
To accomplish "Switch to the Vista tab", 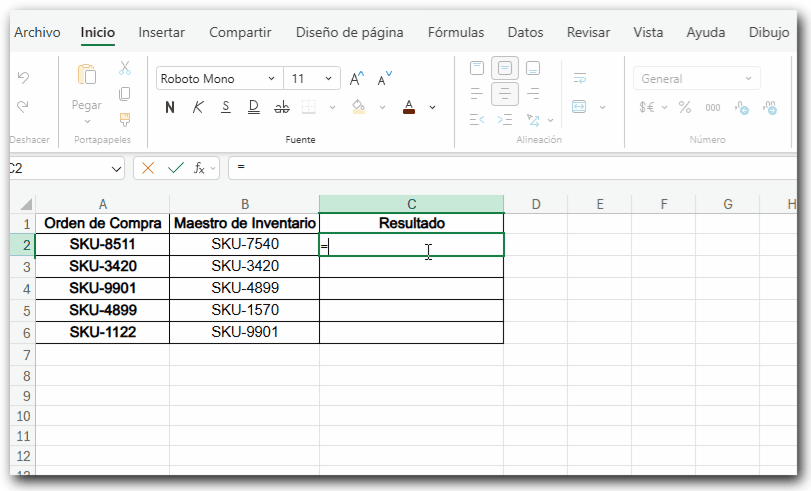I will [648, 32].
